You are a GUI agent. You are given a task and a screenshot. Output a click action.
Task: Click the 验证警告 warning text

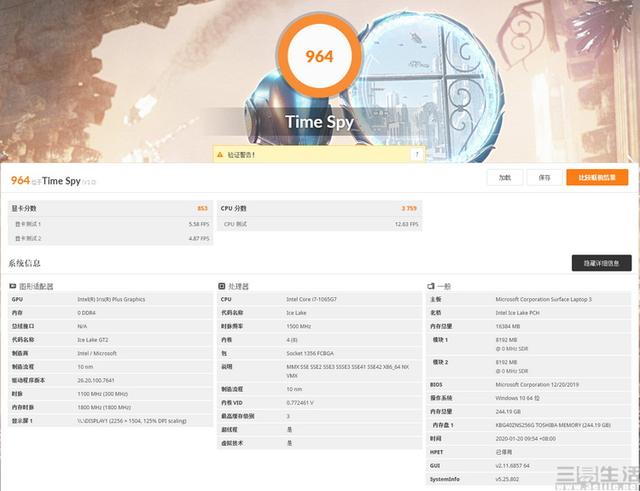coord(242,155)
